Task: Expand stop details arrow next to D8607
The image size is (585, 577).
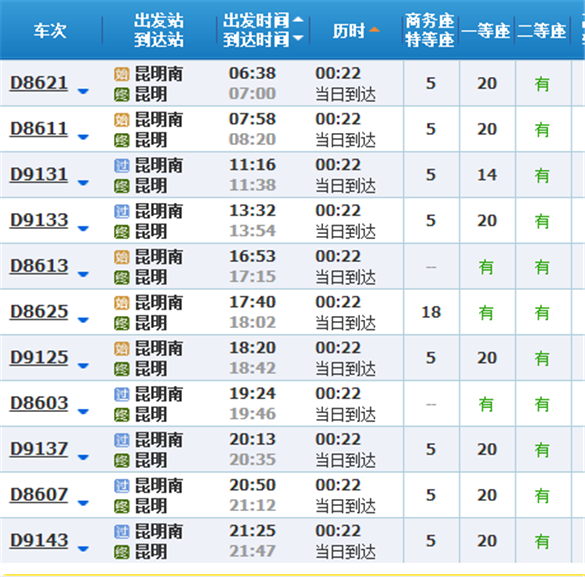Action: pyautogui.click(x=83, y=503)
